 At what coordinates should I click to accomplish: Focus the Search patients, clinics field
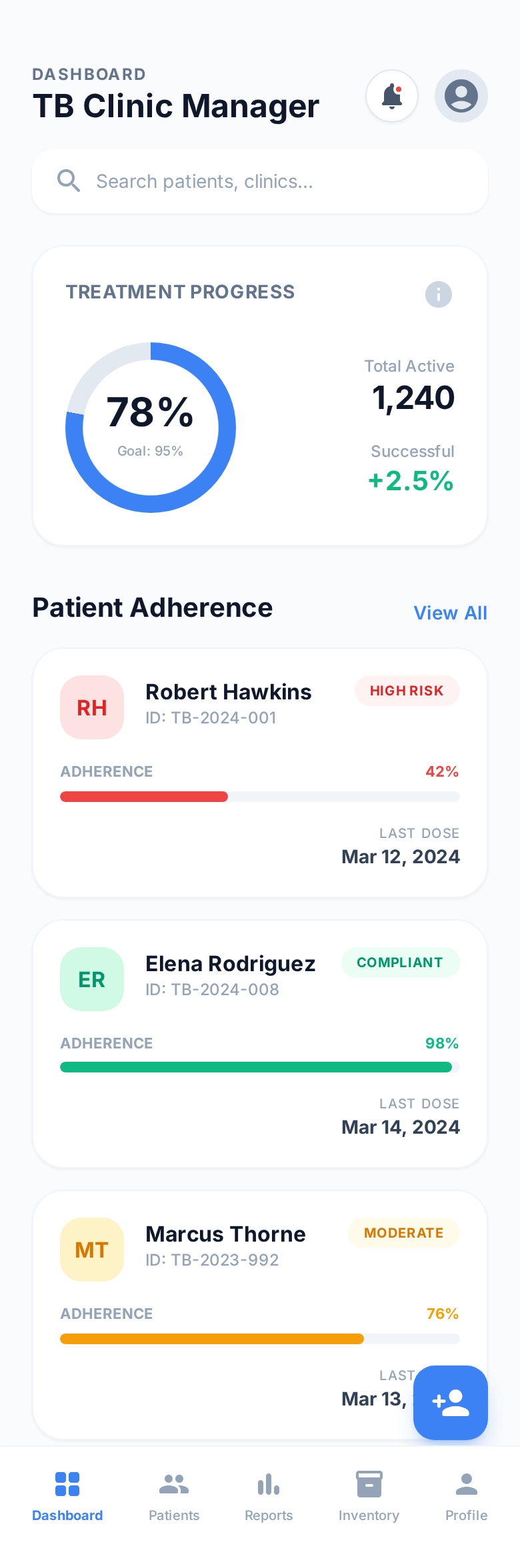point(260,181)
